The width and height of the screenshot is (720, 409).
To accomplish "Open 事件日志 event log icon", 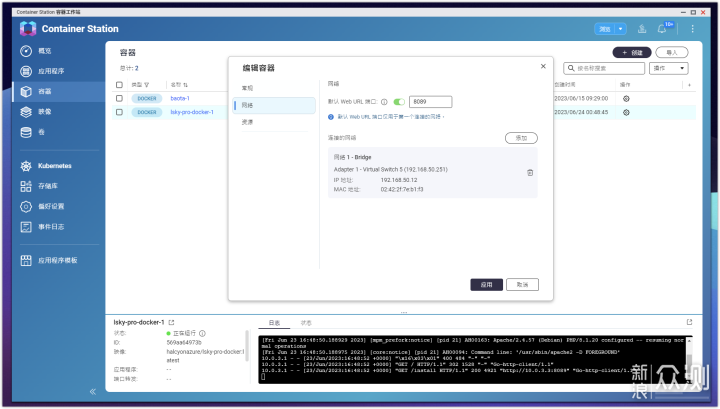I will (26, 227).
